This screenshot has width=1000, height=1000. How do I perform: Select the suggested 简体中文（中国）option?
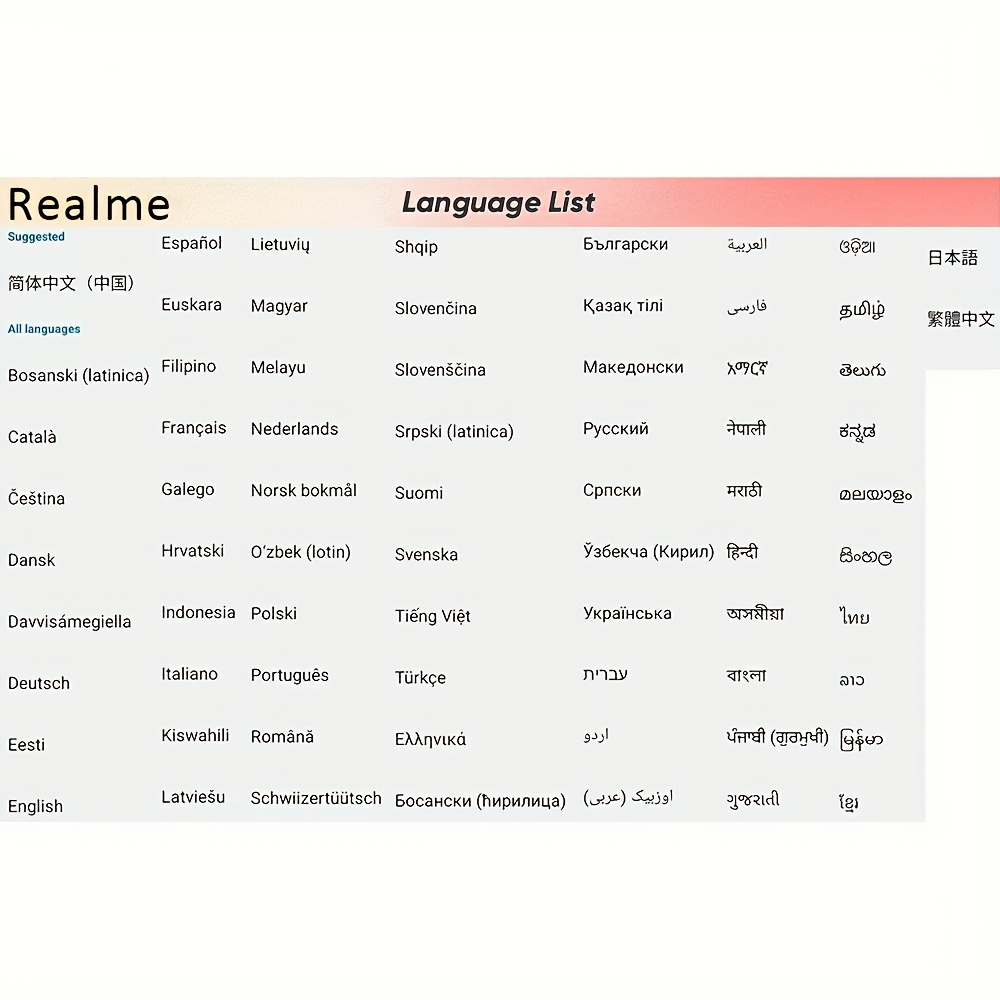(71, 283)
